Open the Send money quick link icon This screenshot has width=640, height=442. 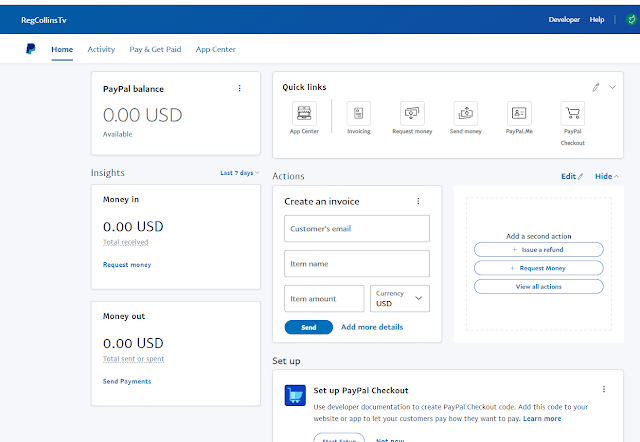(x=465, y=113)
